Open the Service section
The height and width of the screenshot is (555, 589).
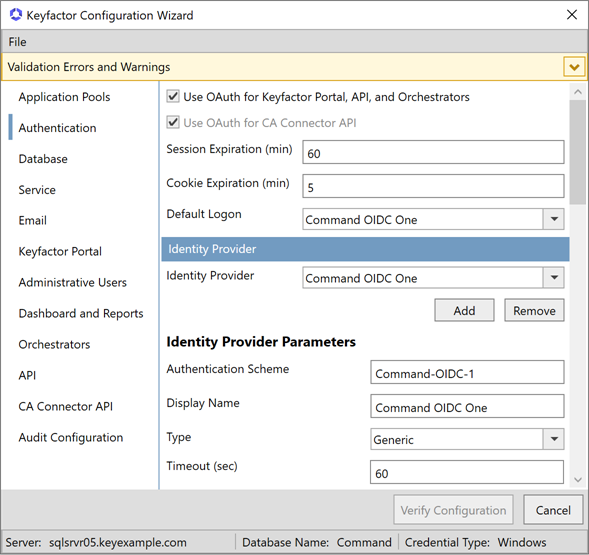tap(37, 190)
